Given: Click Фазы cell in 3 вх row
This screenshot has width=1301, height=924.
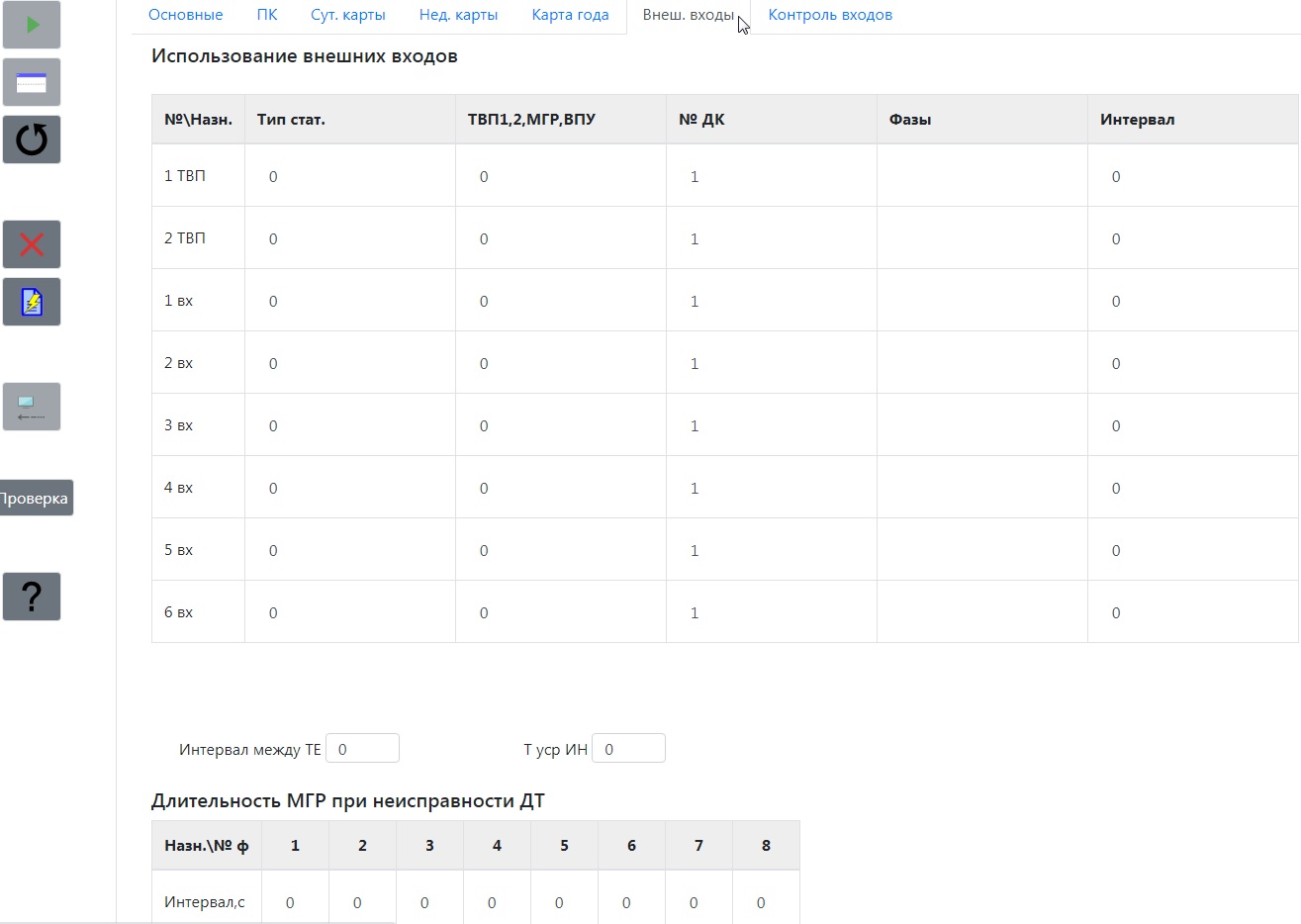Looking at the screenshot, I should (982, 425).
